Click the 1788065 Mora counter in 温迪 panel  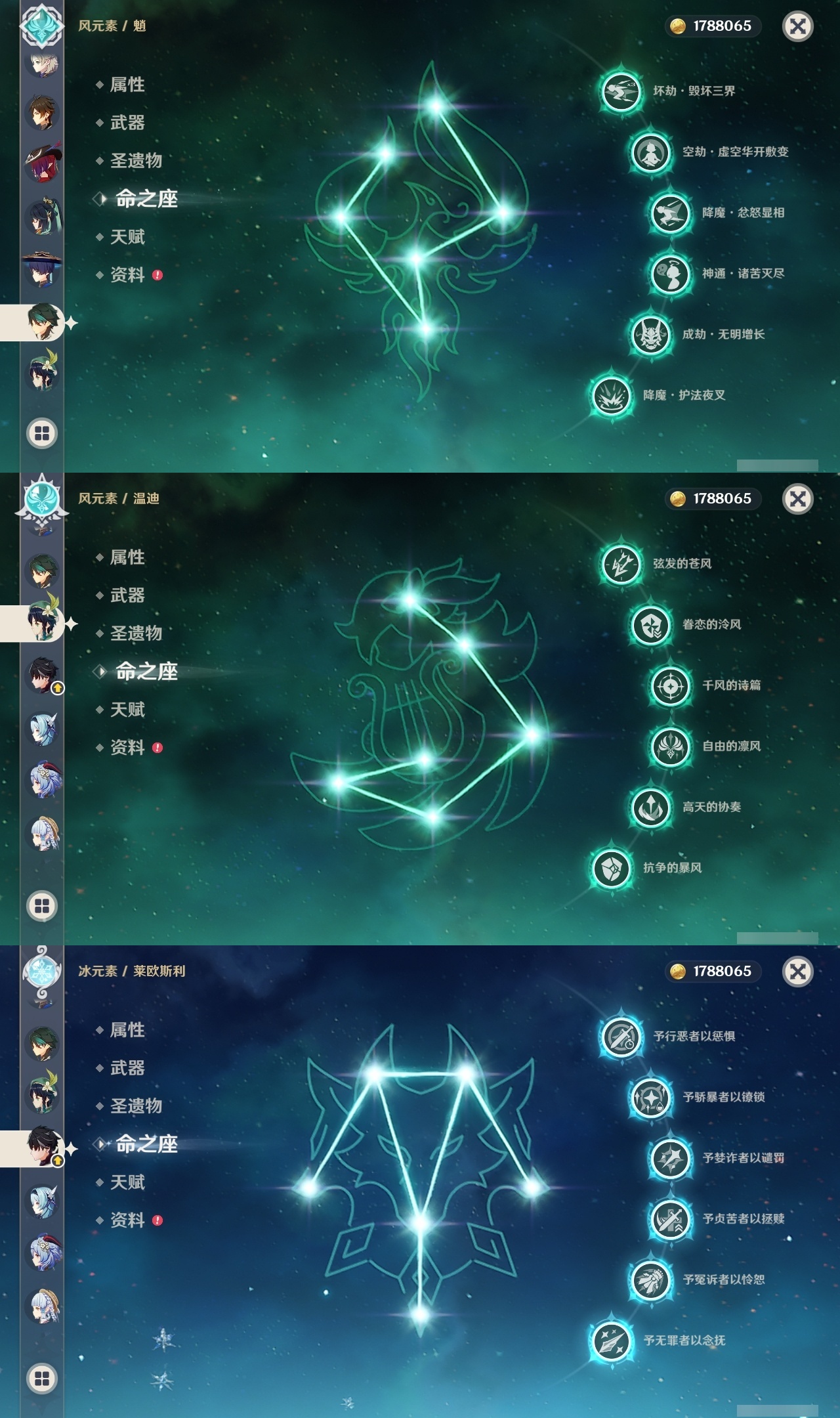(713, 499)
